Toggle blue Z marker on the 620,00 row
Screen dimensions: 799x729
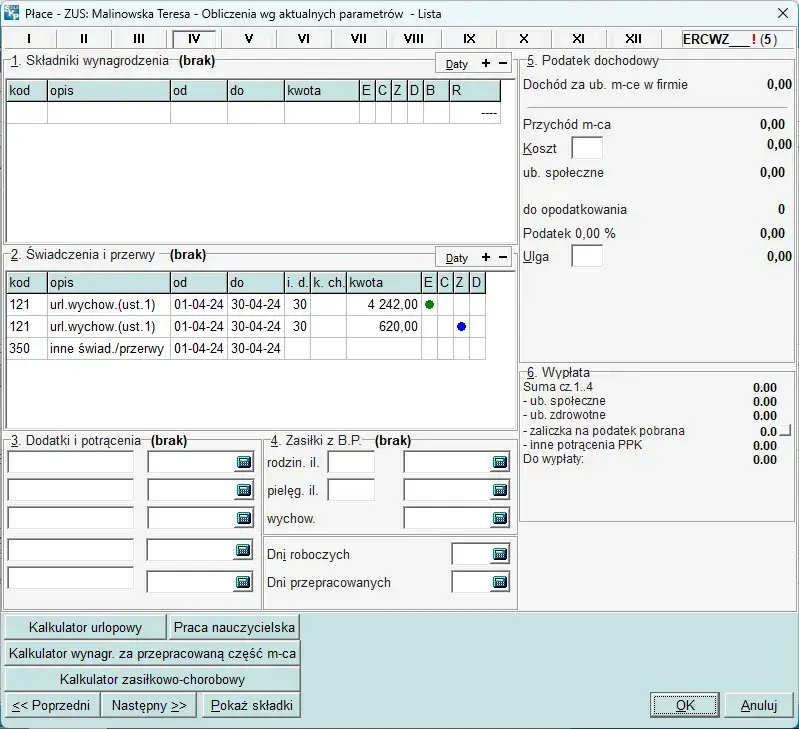pyautogui.click(x=461, y=326)
